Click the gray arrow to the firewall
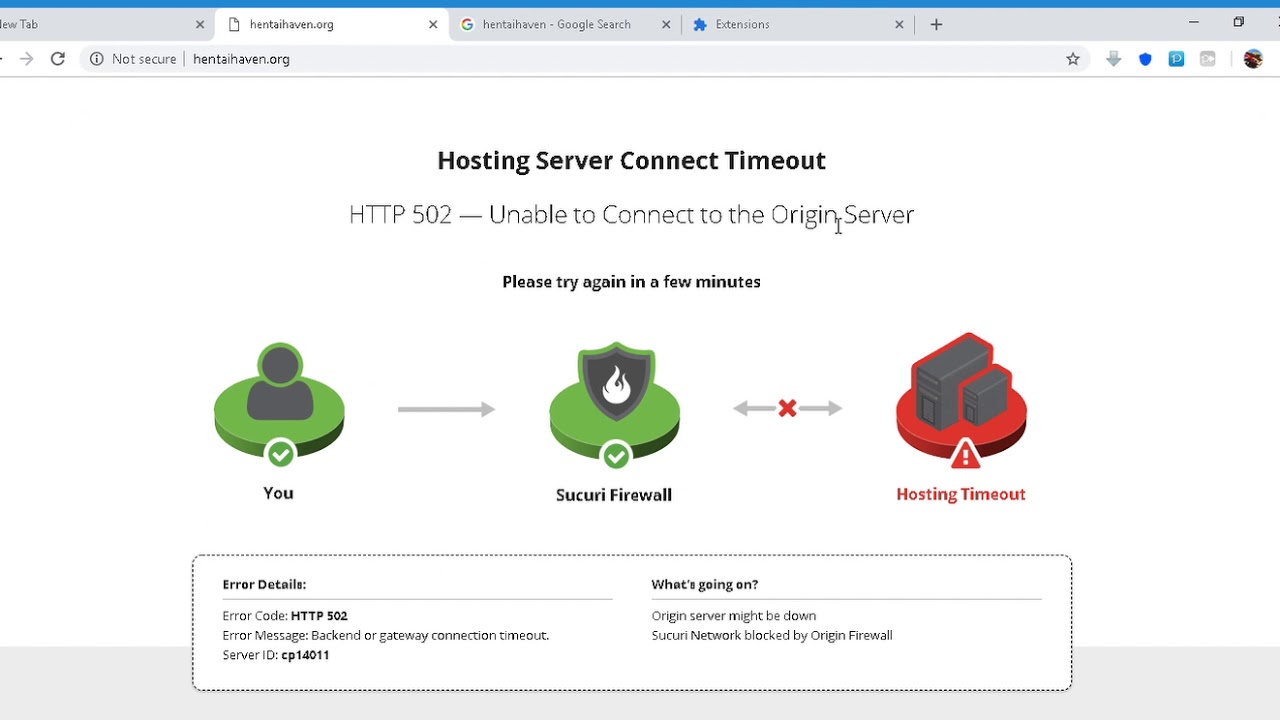Viewport: 1280px width, 720px height. coord(446,409)
